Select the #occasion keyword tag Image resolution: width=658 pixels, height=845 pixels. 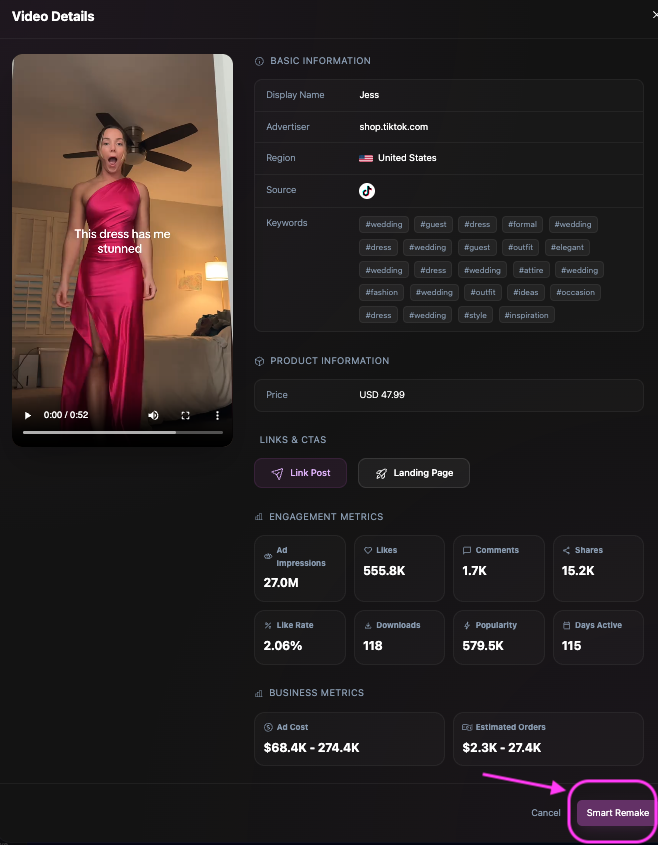(x=576, y=292)
